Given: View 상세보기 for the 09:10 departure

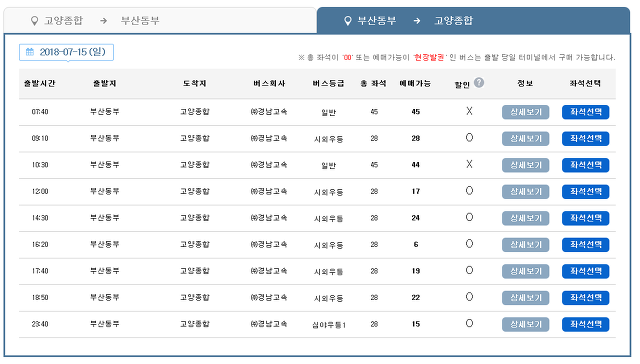Looking at the screenshot, I should point(525,138).
